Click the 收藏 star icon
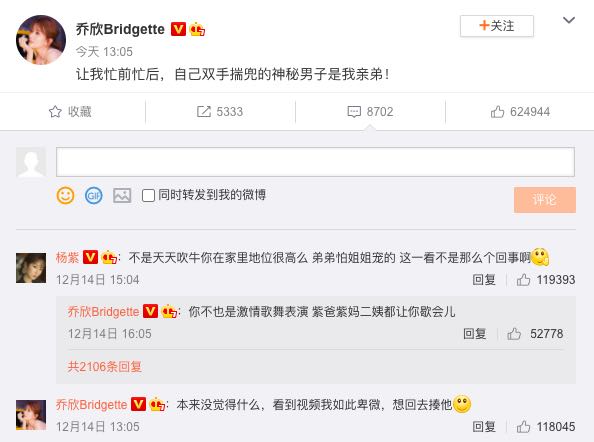This screenshot has height=442, width=594. pos(55,112)
